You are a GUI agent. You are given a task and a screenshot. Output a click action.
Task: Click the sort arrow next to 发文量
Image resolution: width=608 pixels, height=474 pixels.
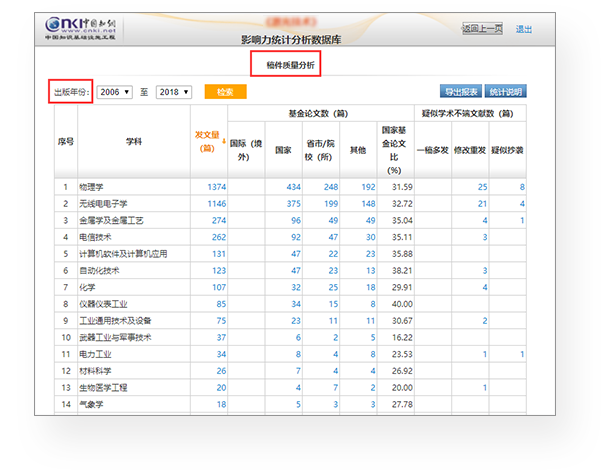[224, 142]
